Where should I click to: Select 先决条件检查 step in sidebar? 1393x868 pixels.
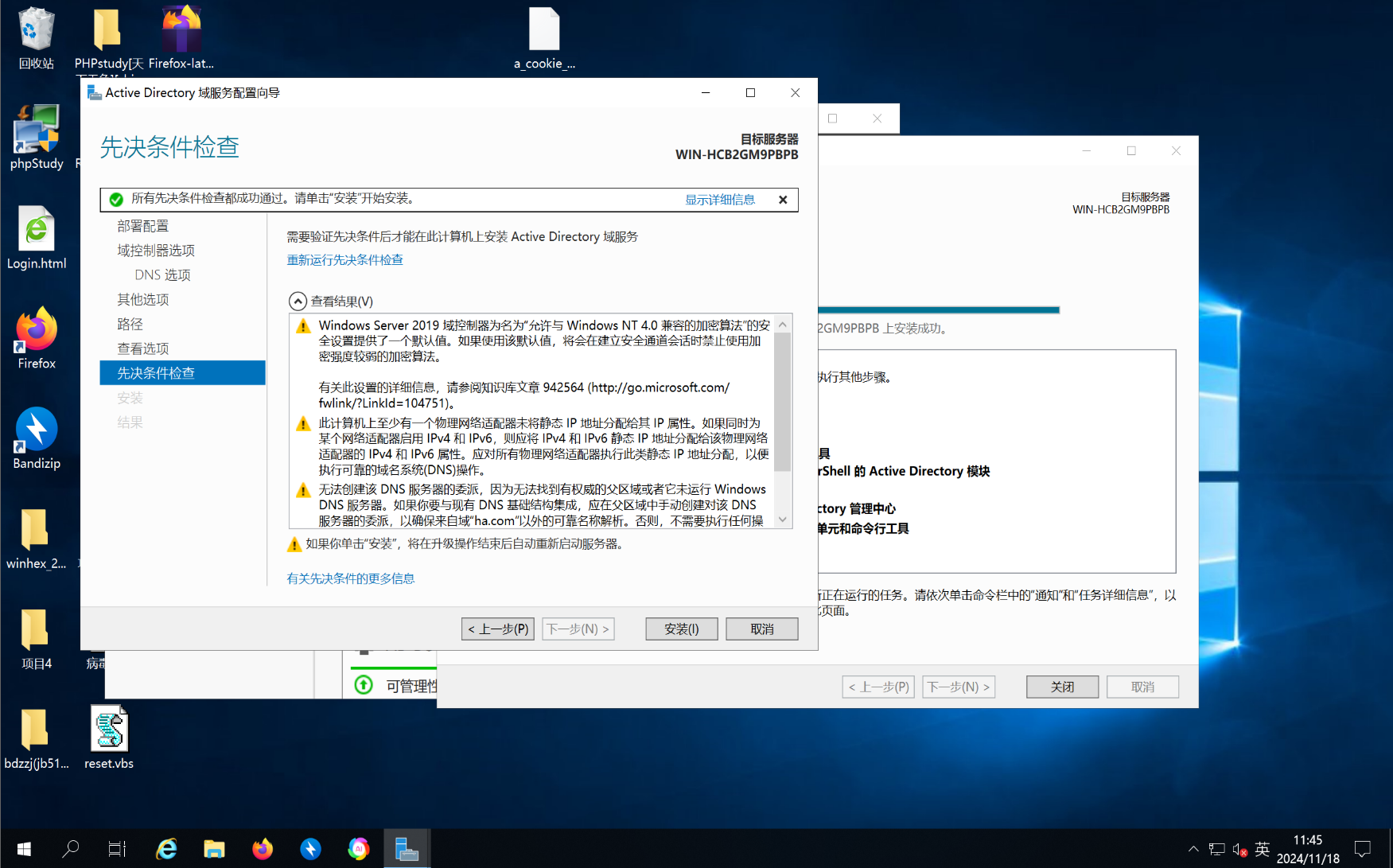[x=182, y=373]
